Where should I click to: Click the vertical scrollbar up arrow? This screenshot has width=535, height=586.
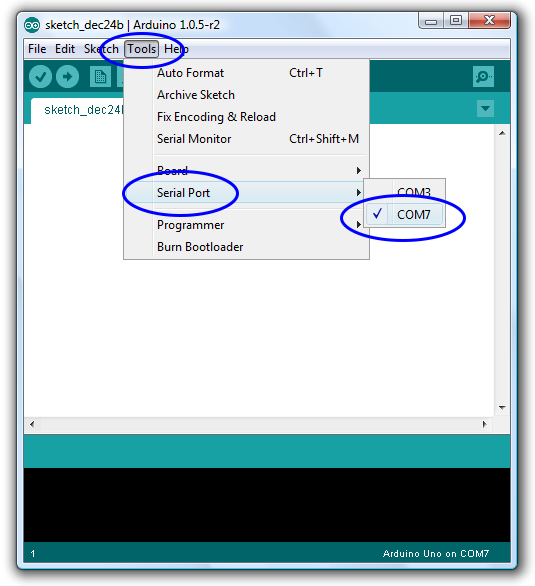click(502, 133)
